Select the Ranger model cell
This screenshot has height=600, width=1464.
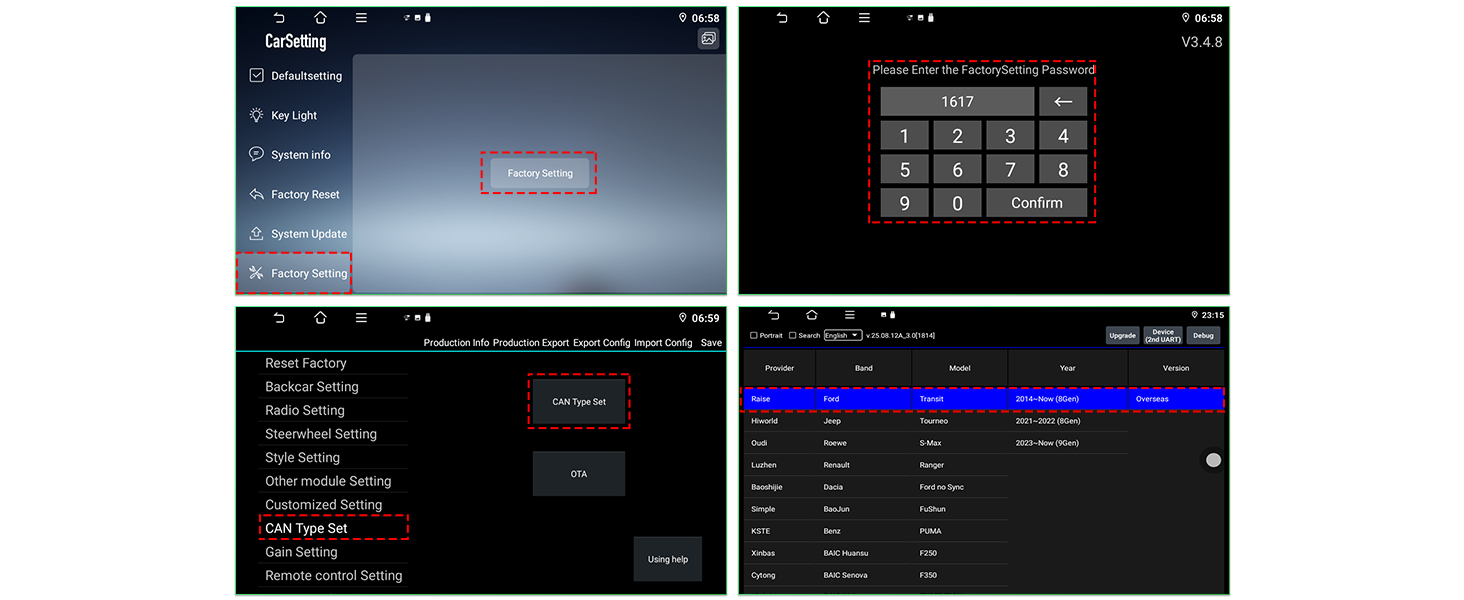(x=960, y=465)
